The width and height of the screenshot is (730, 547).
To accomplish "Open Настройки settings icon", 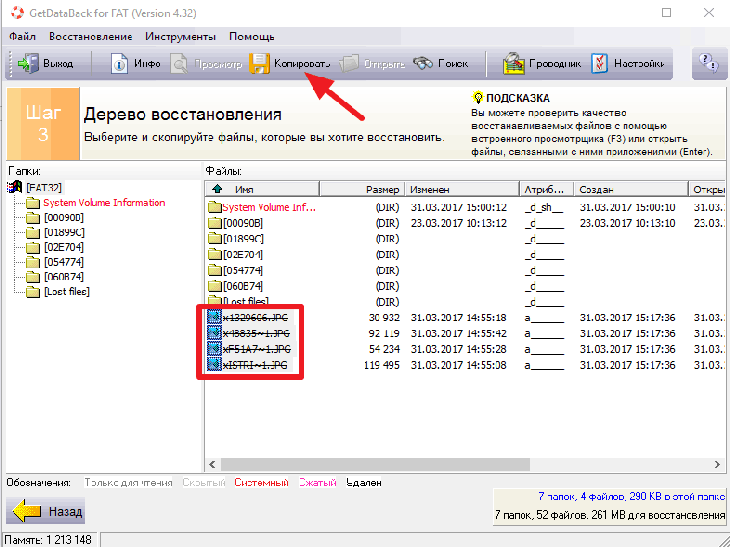I will tap(600, 63).
